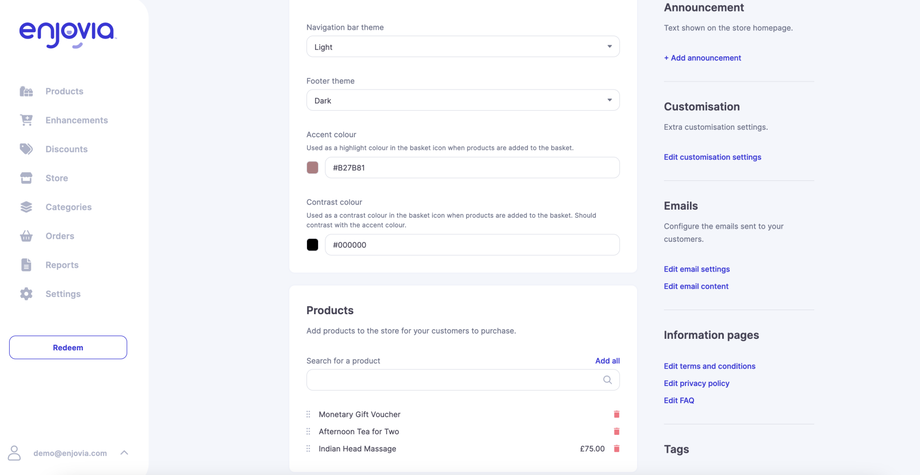Expand the demo@enjovia.com account menu
This screenshot has height=475, width=920.
pos(124,453)
